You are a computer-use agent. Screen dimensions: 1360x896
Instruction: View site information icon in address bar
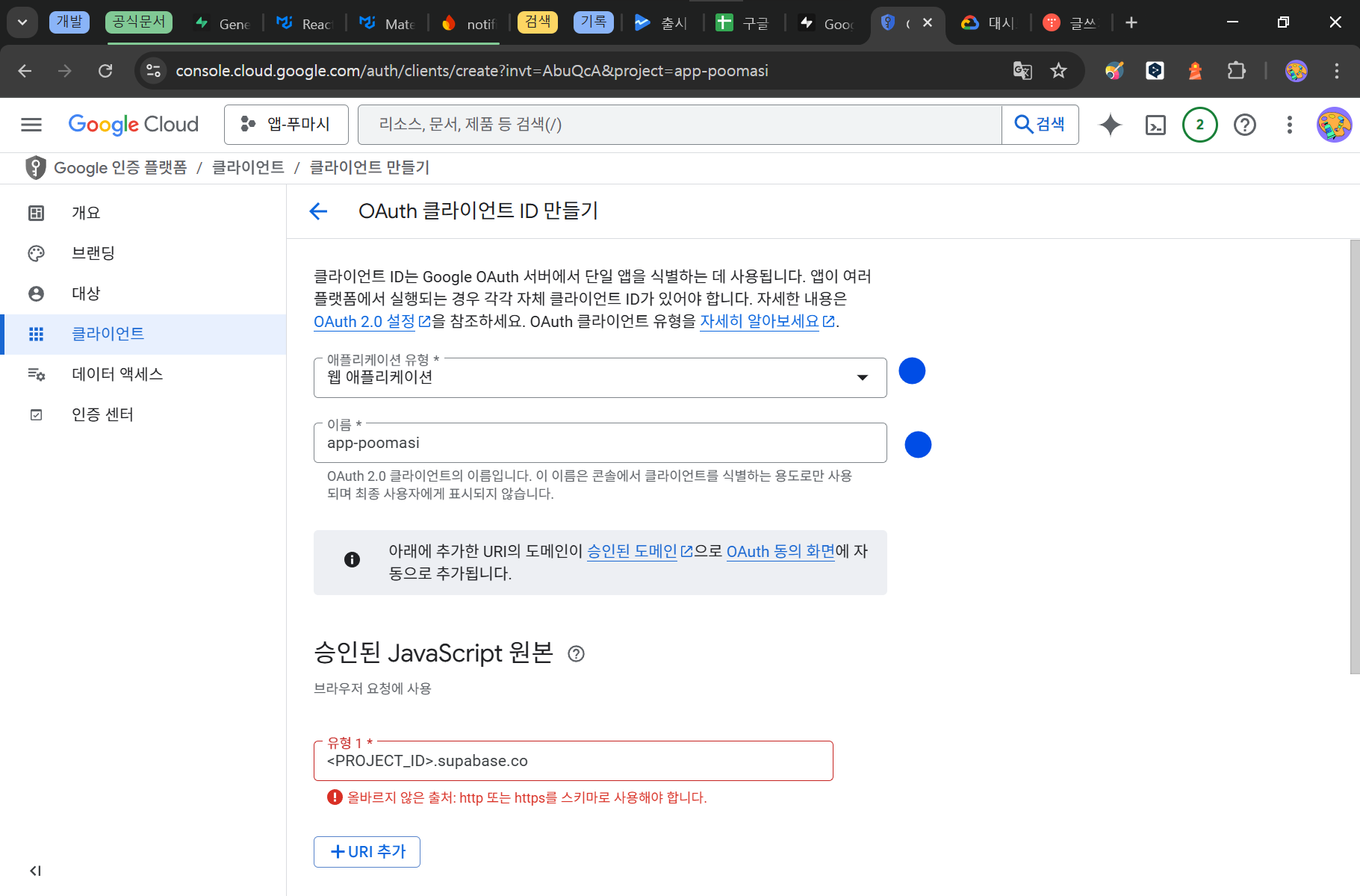click(x=154, y=71)
